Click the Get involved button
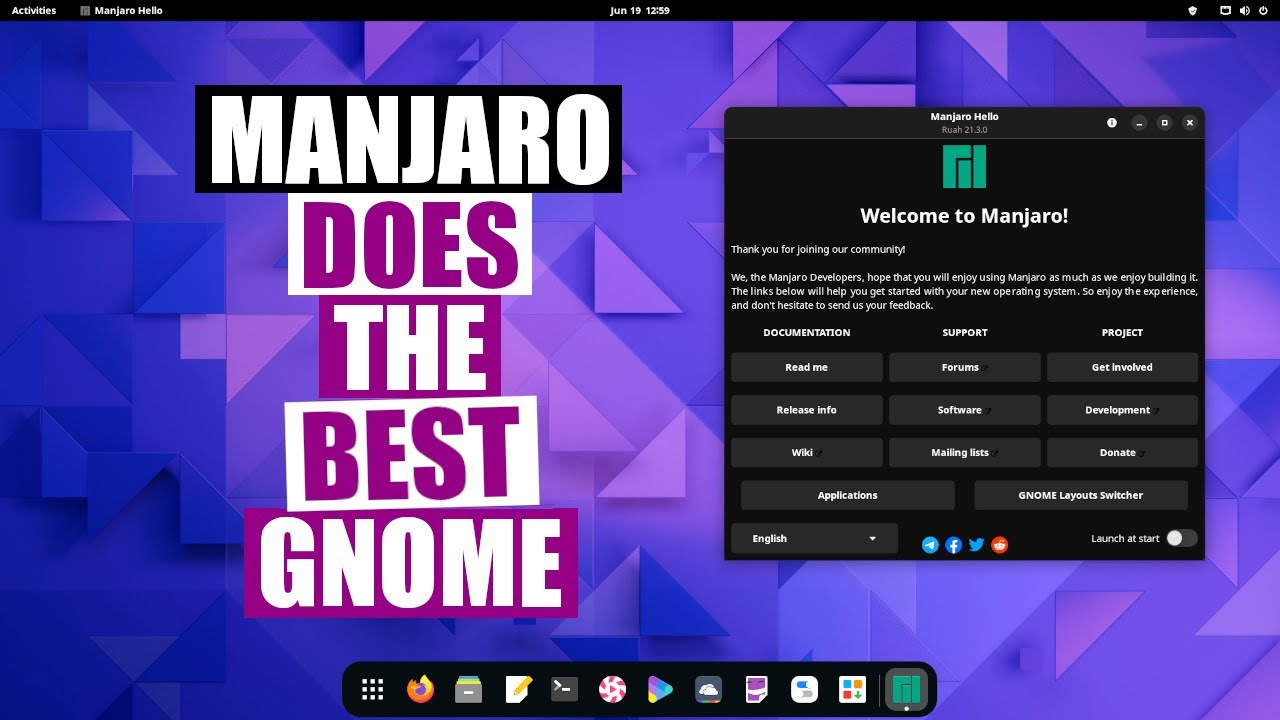Screen dimensions: 1280x720 (1122, 367)
